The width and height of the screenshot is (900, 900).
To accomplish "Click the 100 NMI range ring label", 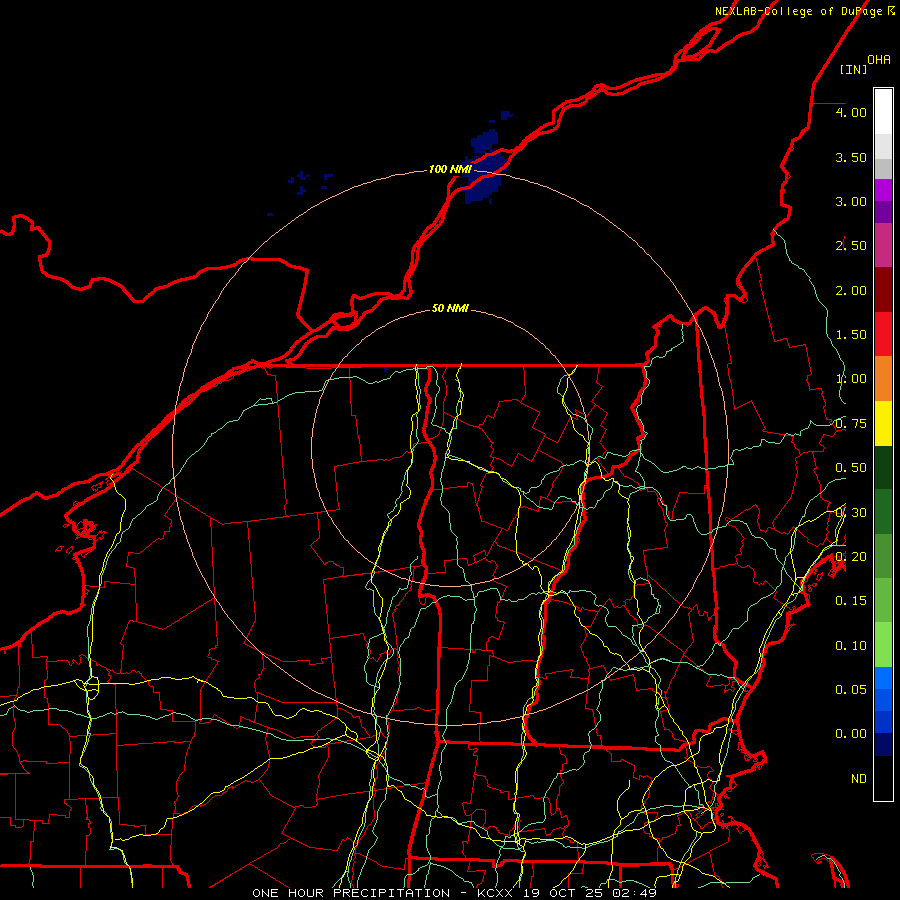I will 450,169.
